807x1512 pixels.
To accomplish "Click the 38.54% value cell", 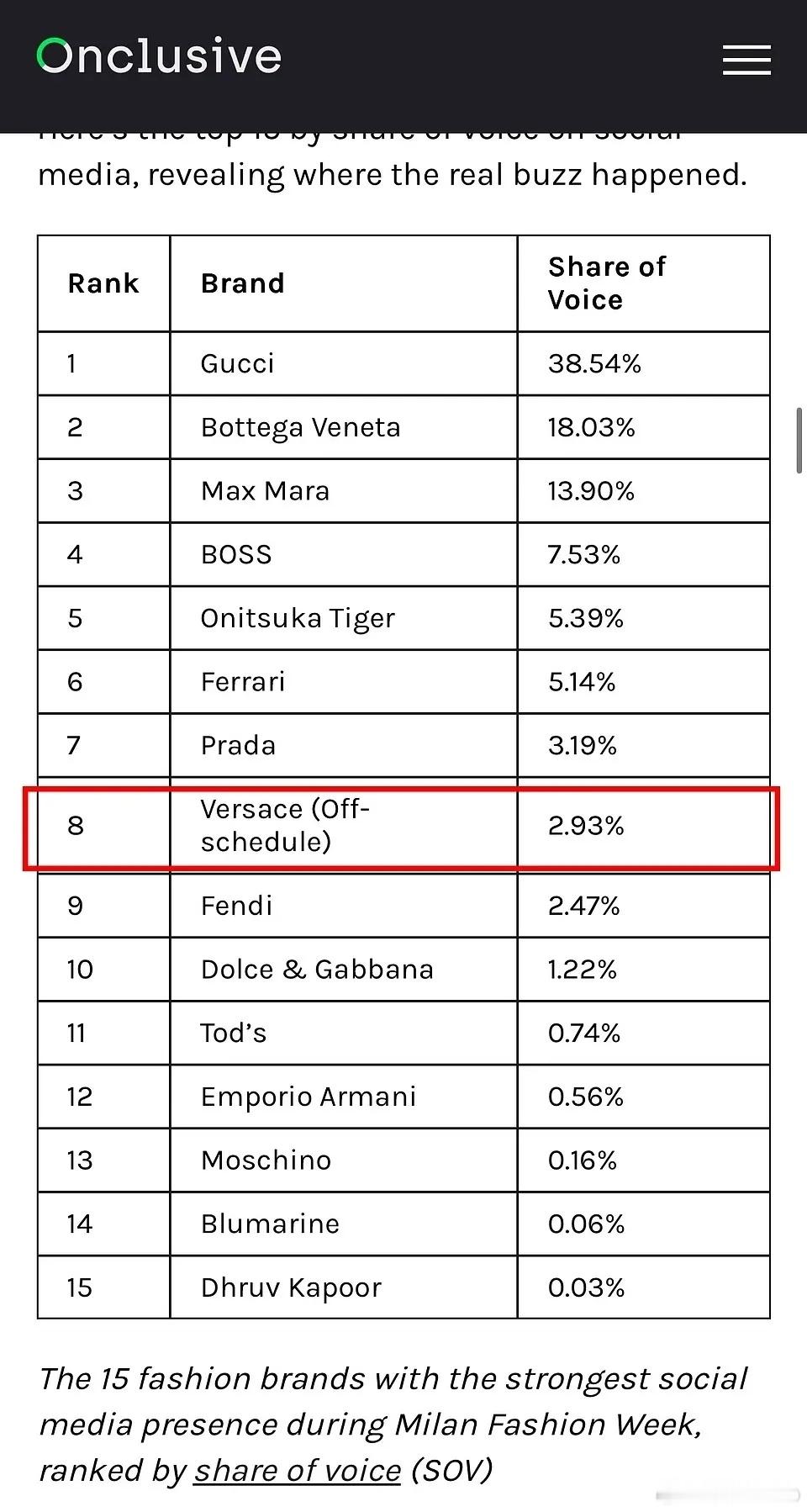I will click(594, 363).
